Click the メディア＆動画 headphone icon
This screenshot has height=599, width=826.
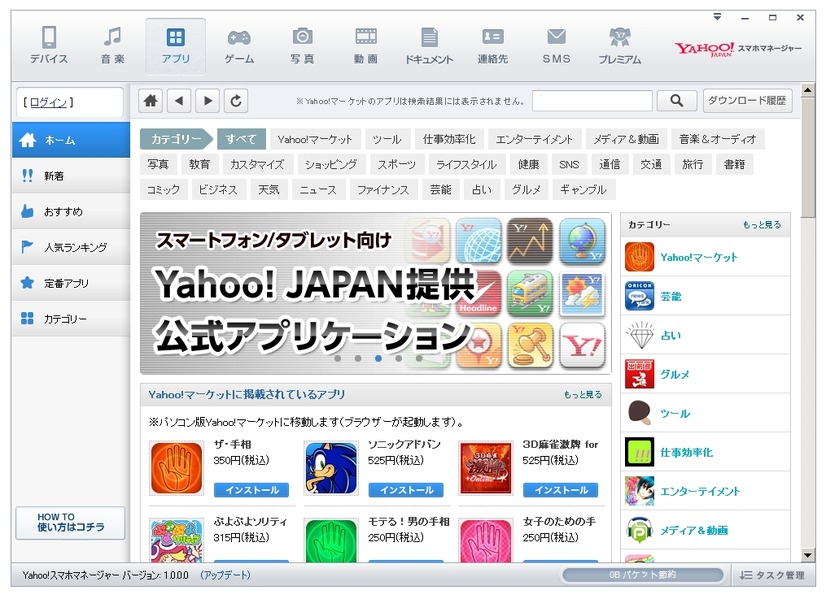pyautogui.click(x=640, y=530)
